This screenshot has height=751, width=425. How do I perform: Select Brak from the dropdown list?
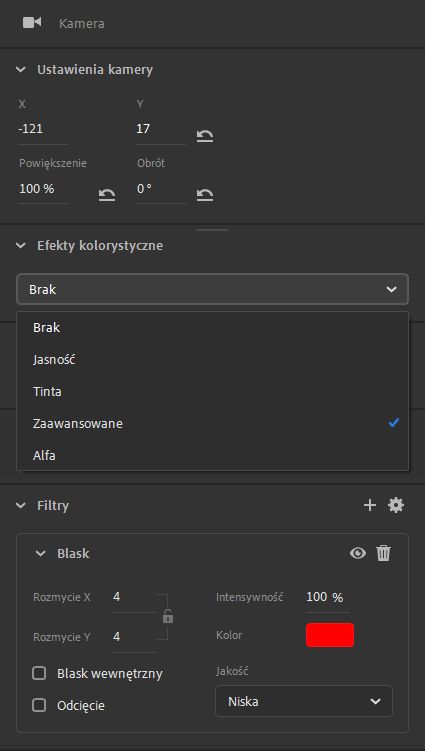(x=212, y=328)
